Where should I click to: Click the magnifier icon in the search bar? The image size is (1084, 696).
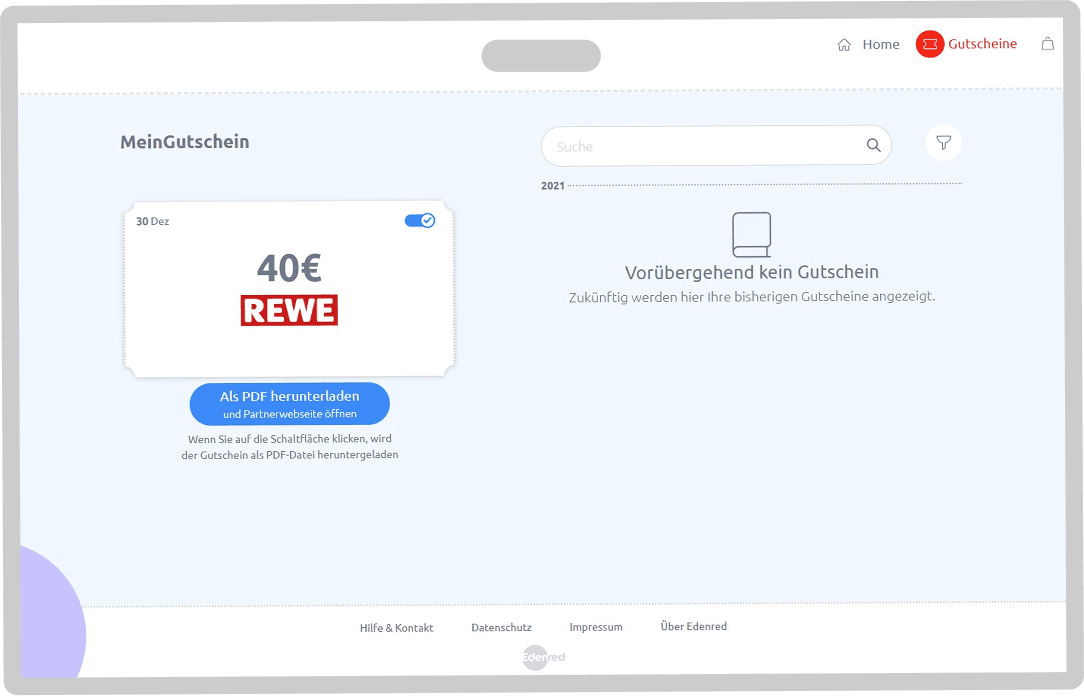(x=872, y=145)
